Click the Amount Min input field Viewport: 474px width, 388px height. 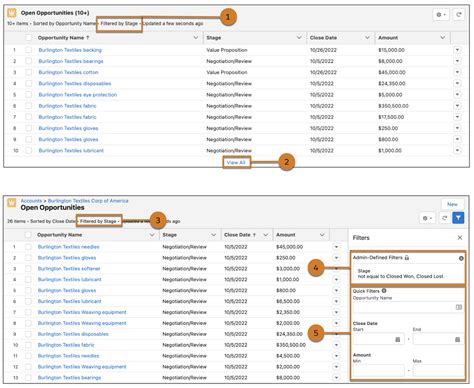pyautogui.click(x=378, y=370)
